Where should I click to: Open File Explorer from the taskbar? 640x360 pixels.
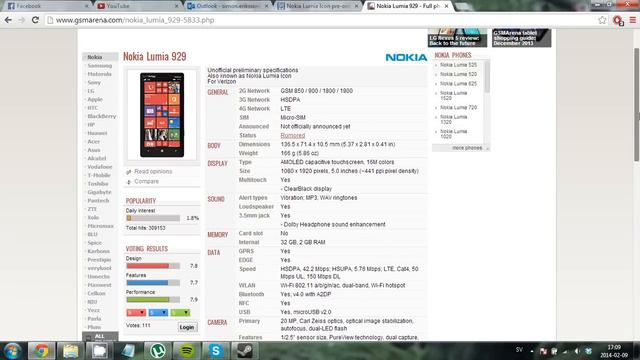[70, 351]
